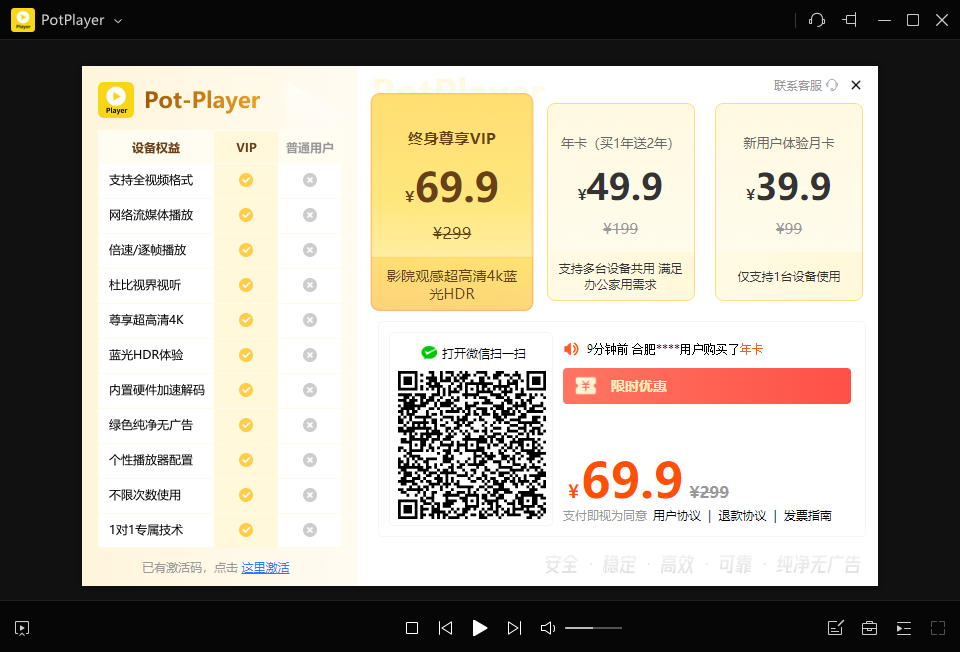This screenshot has width=960, height=652.
Task: Click the VIP column header
Action: tap(246, 148)
